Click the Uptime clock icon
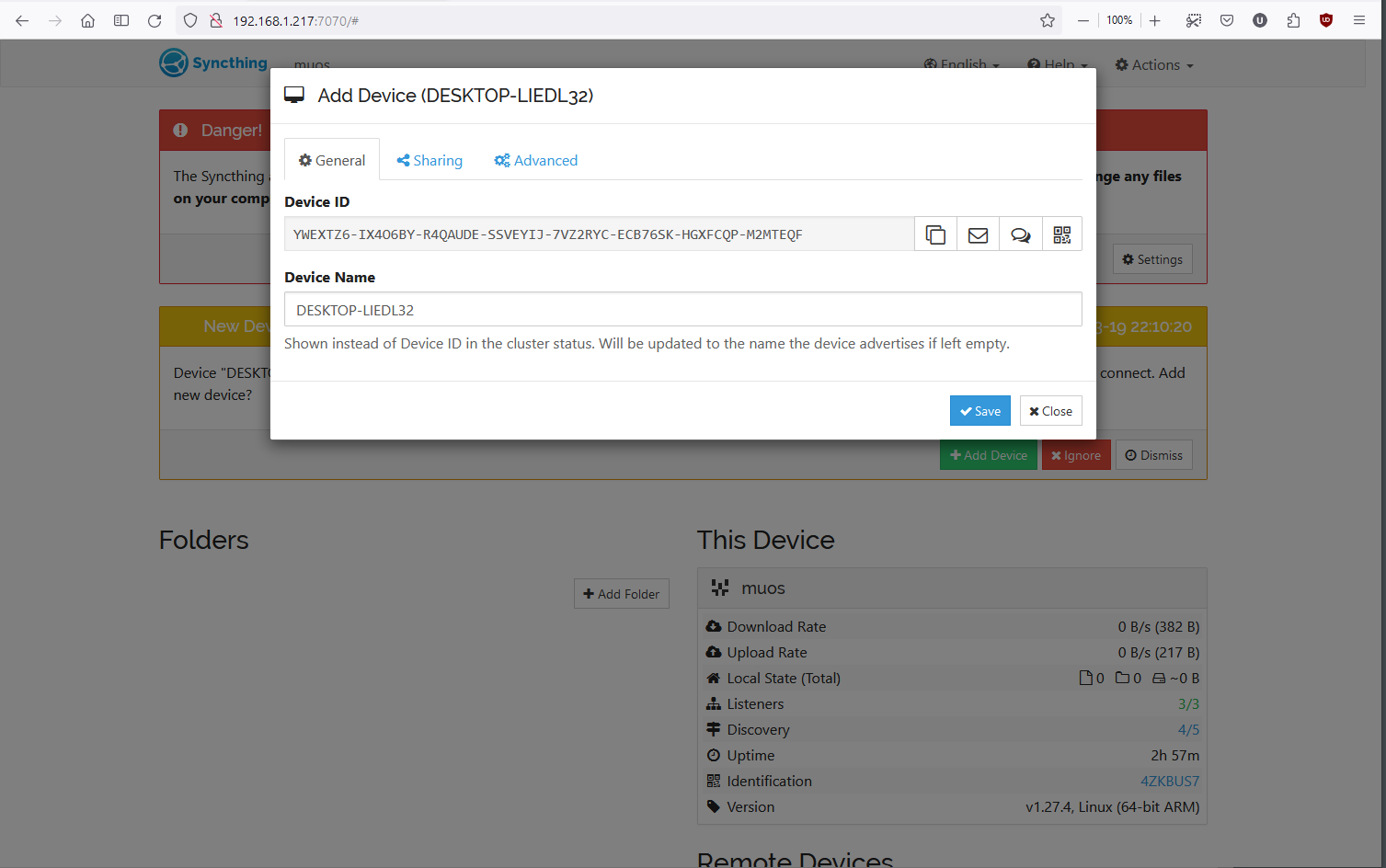The height and width of the screenshot is (868, 1386). (x=714, y=755)
